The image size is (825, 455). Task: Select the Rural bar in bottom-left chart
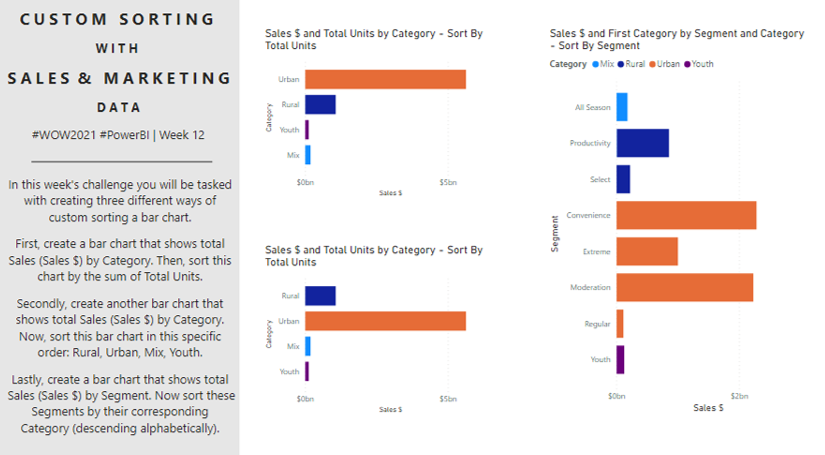pos(320,295)
